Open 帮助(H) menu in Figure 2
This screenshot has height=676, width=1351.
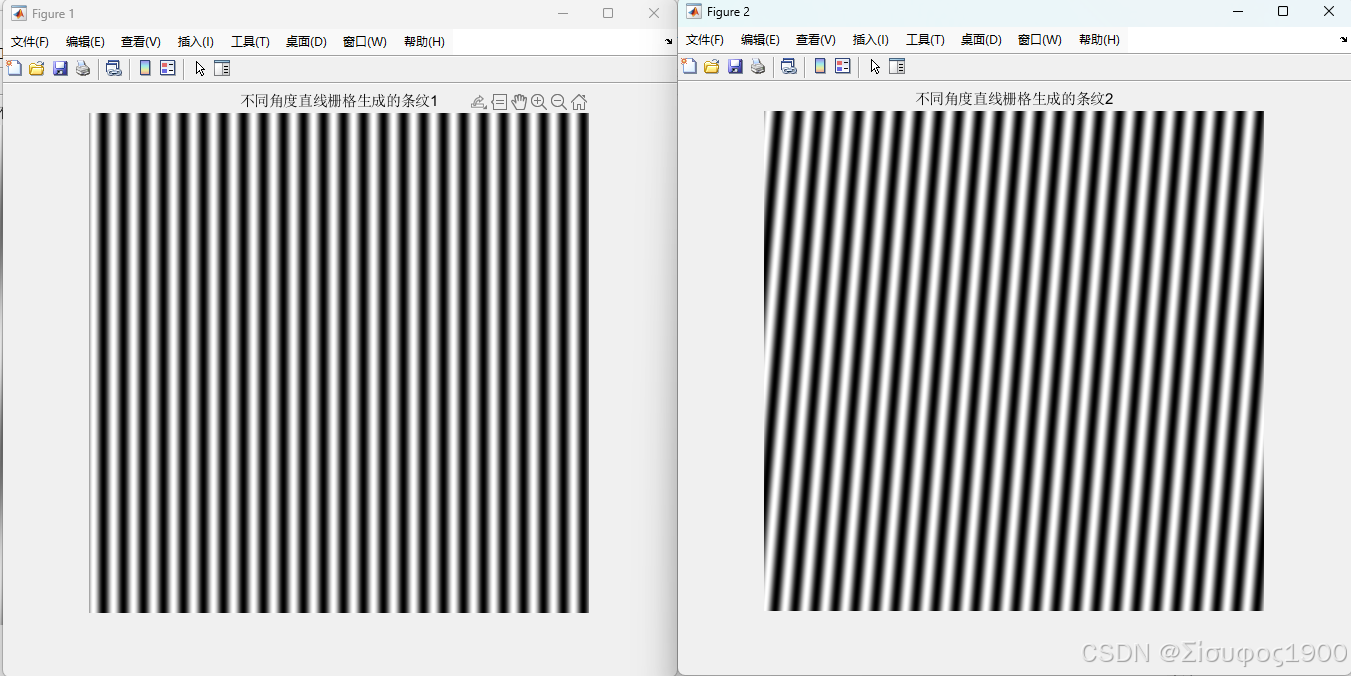point(1099,40)
